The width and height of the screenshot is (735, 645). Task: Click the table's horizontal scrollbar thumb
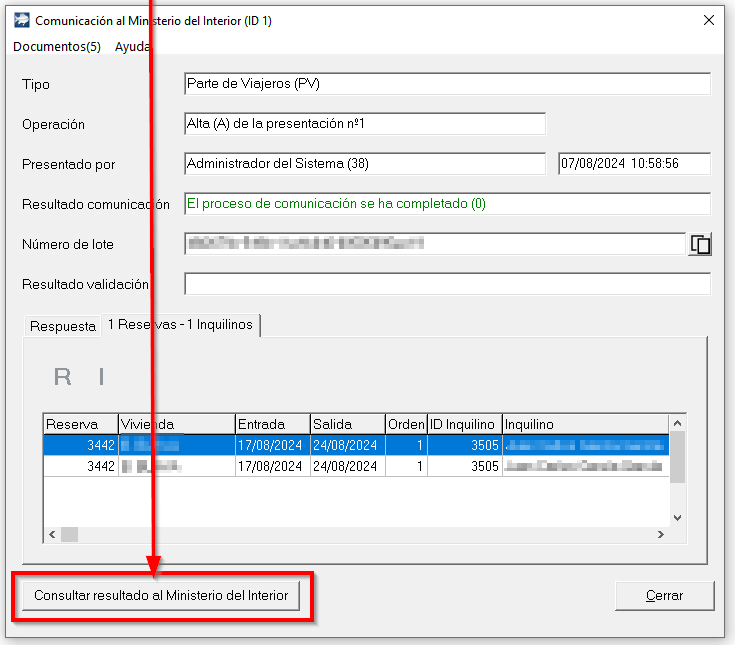point(69,535)
